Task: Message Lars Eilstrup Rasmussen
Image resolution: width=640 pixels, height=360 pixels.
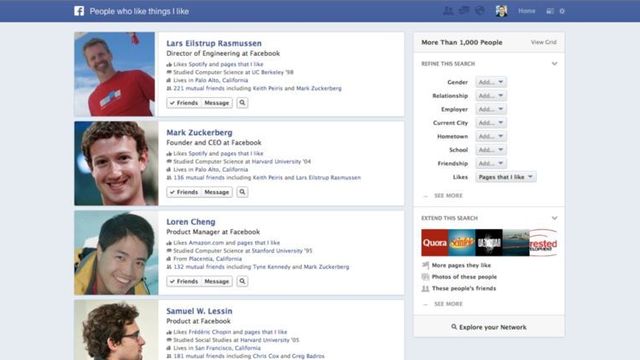Action: click(x=216, y=103)
